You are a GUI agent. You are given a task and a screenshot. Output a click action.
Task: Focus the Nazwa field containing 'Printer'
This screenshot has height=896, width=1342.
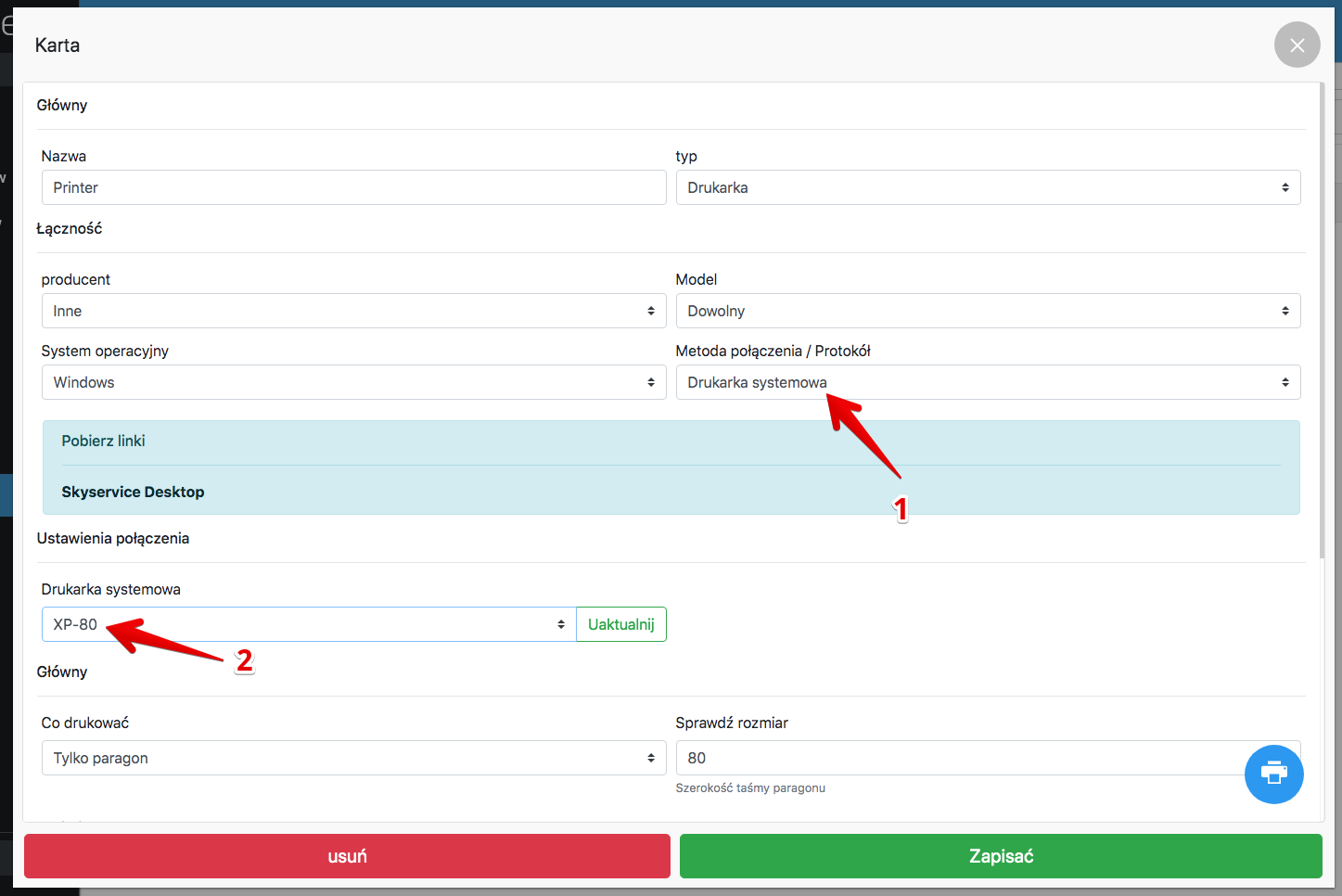pyautogui.click(x=353, y=187)
